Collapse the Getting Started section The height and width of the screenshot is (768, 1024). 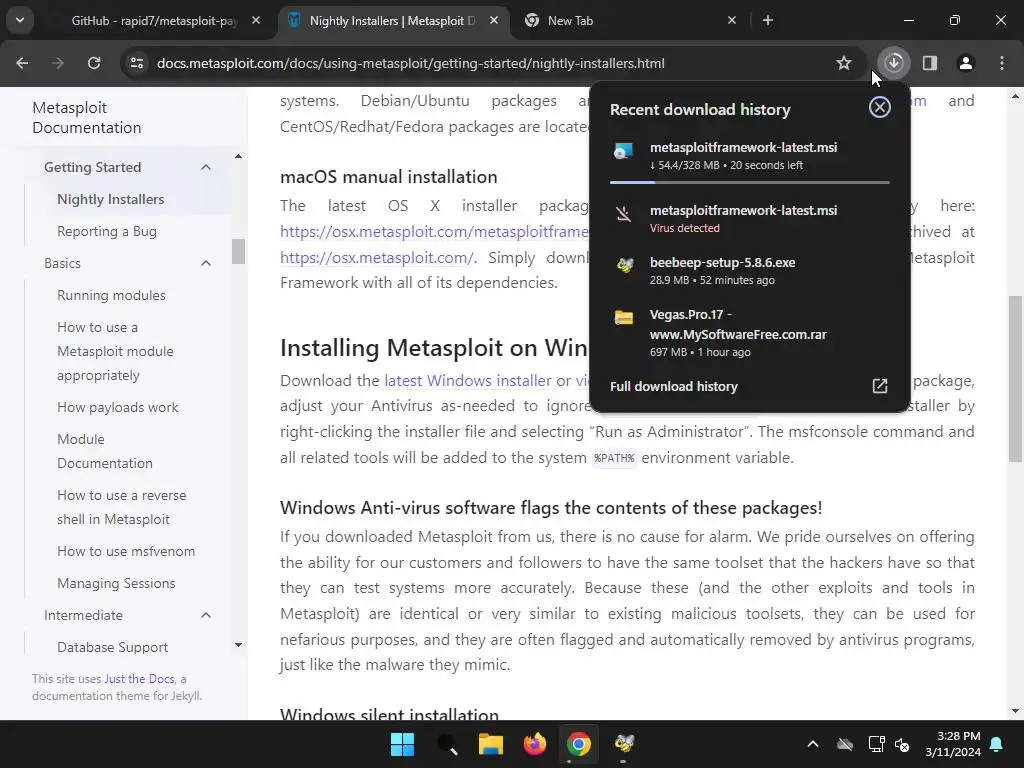coord(206,167)
